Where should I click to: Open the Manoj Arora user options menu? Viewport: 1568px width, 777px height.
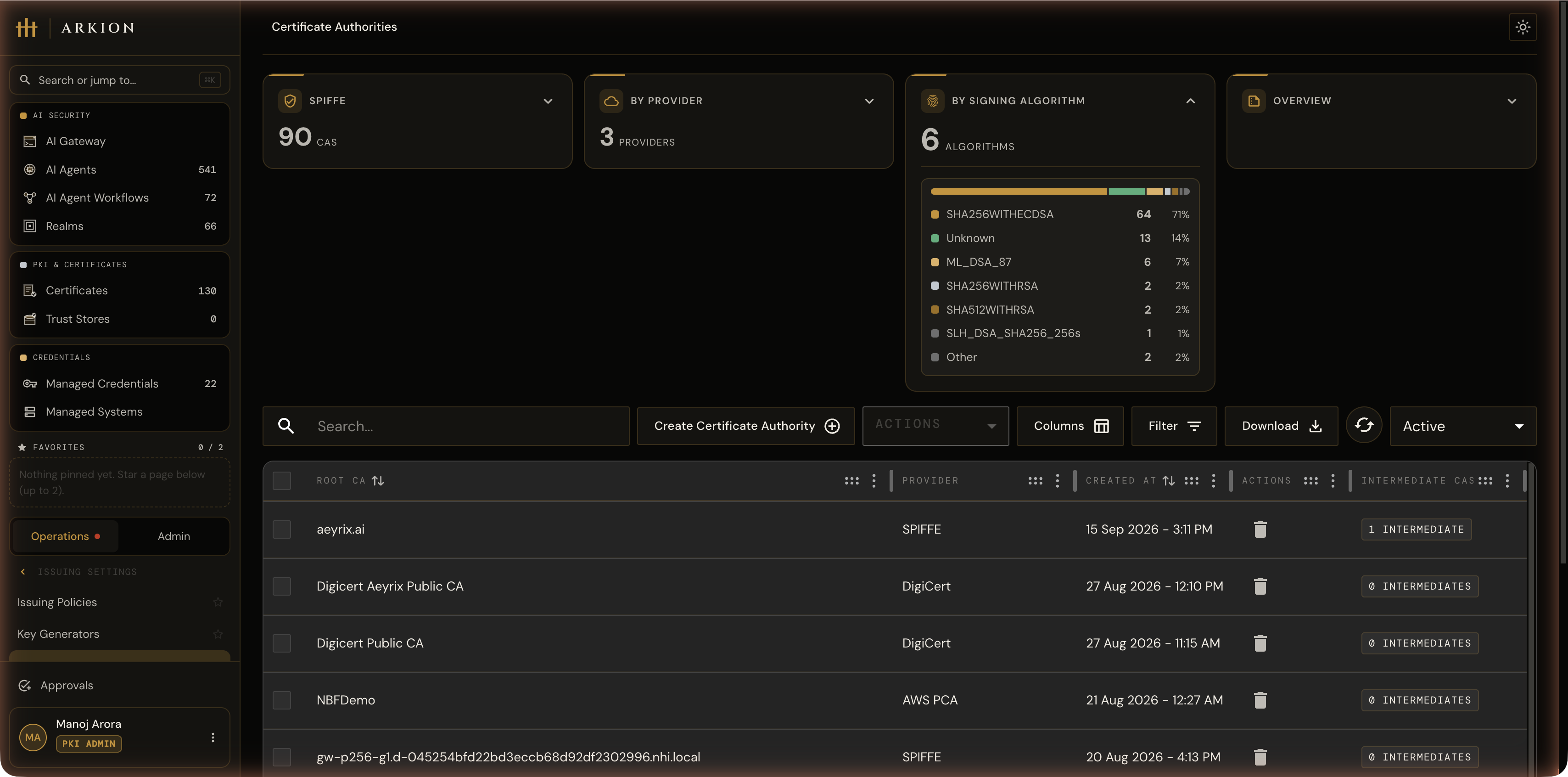pos(213,738)
